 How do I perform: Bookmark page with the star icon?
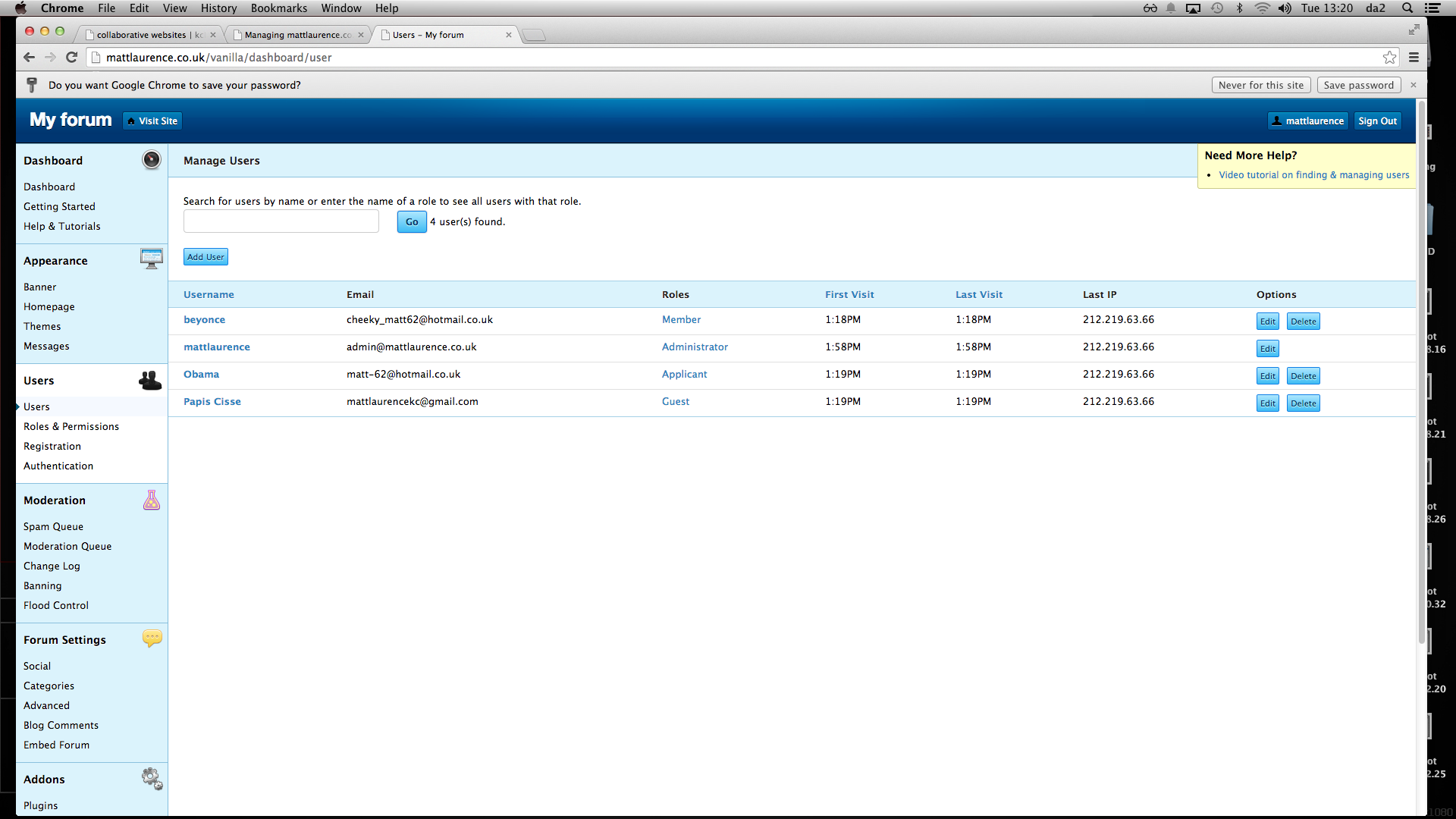tap(1389, 58)
